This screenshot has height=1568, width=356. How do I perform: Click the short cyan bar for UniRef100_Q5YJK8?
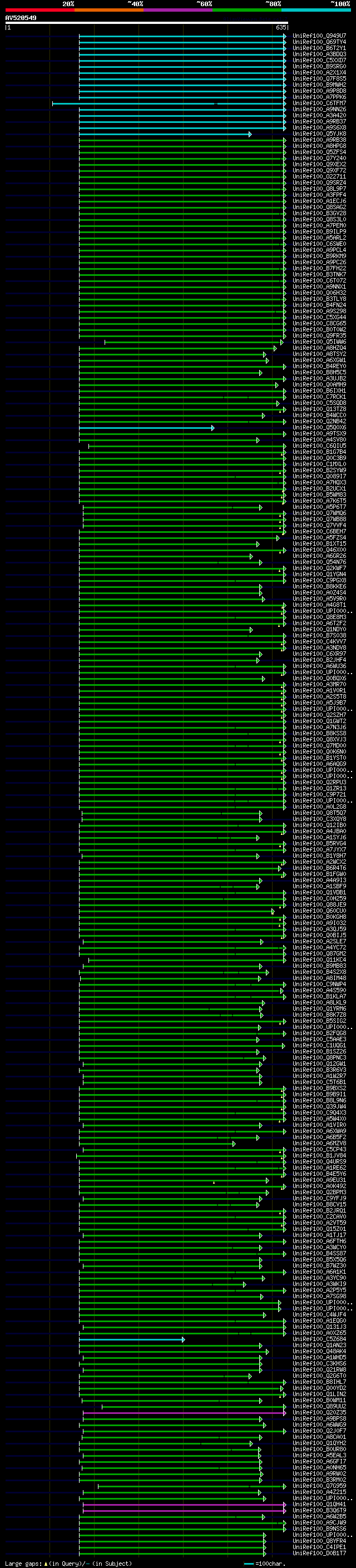tap(166, 134)
